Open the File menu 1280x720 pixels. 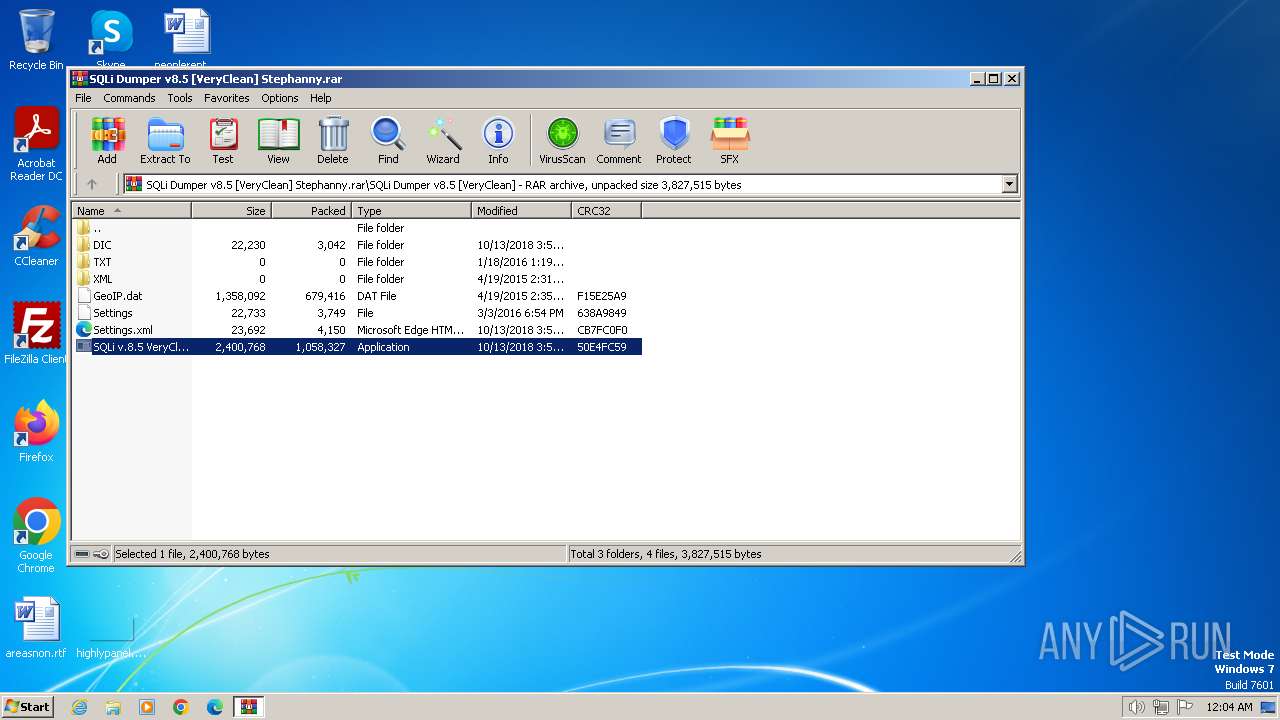[83, 98]
